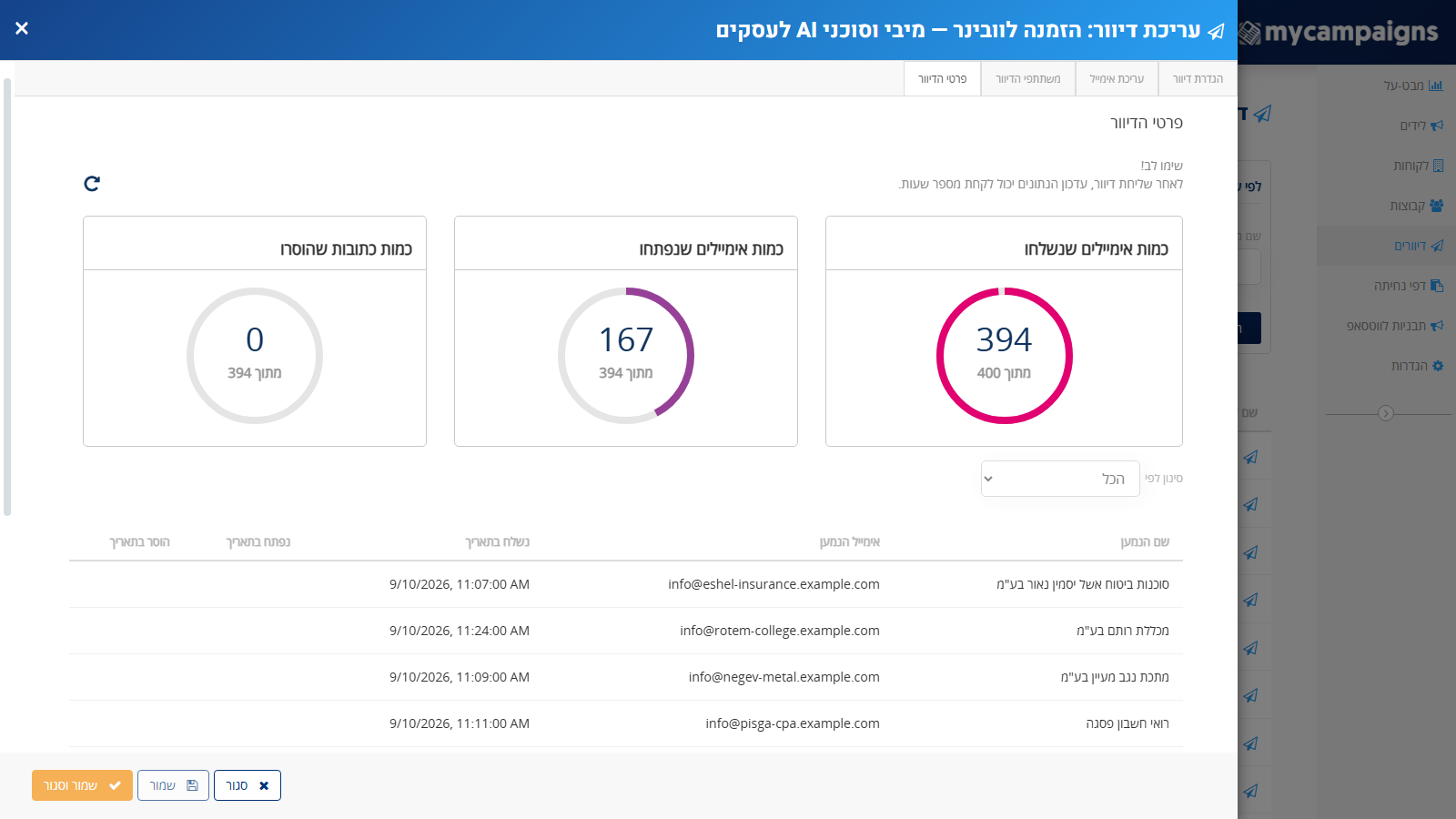The height and width of the screenshot is (819, 1456).
Task: Click the 'פרטי הדיוור' section heading
Action: (x=1147, y=123)
